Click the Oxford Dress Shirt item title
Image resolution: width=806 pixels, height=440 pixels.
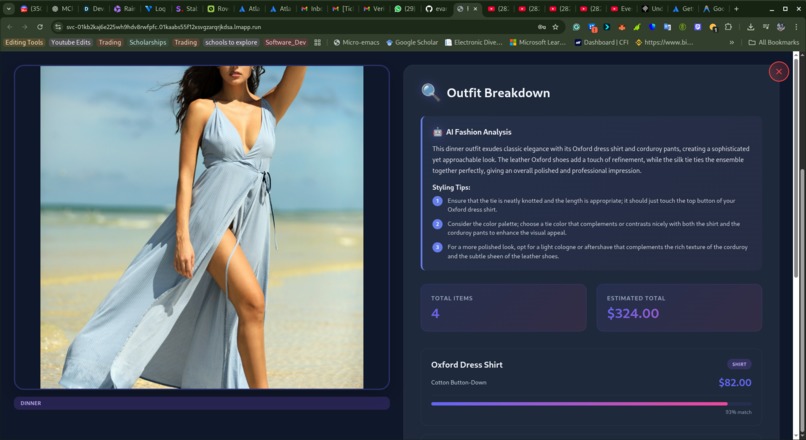[x=467, y=364]
